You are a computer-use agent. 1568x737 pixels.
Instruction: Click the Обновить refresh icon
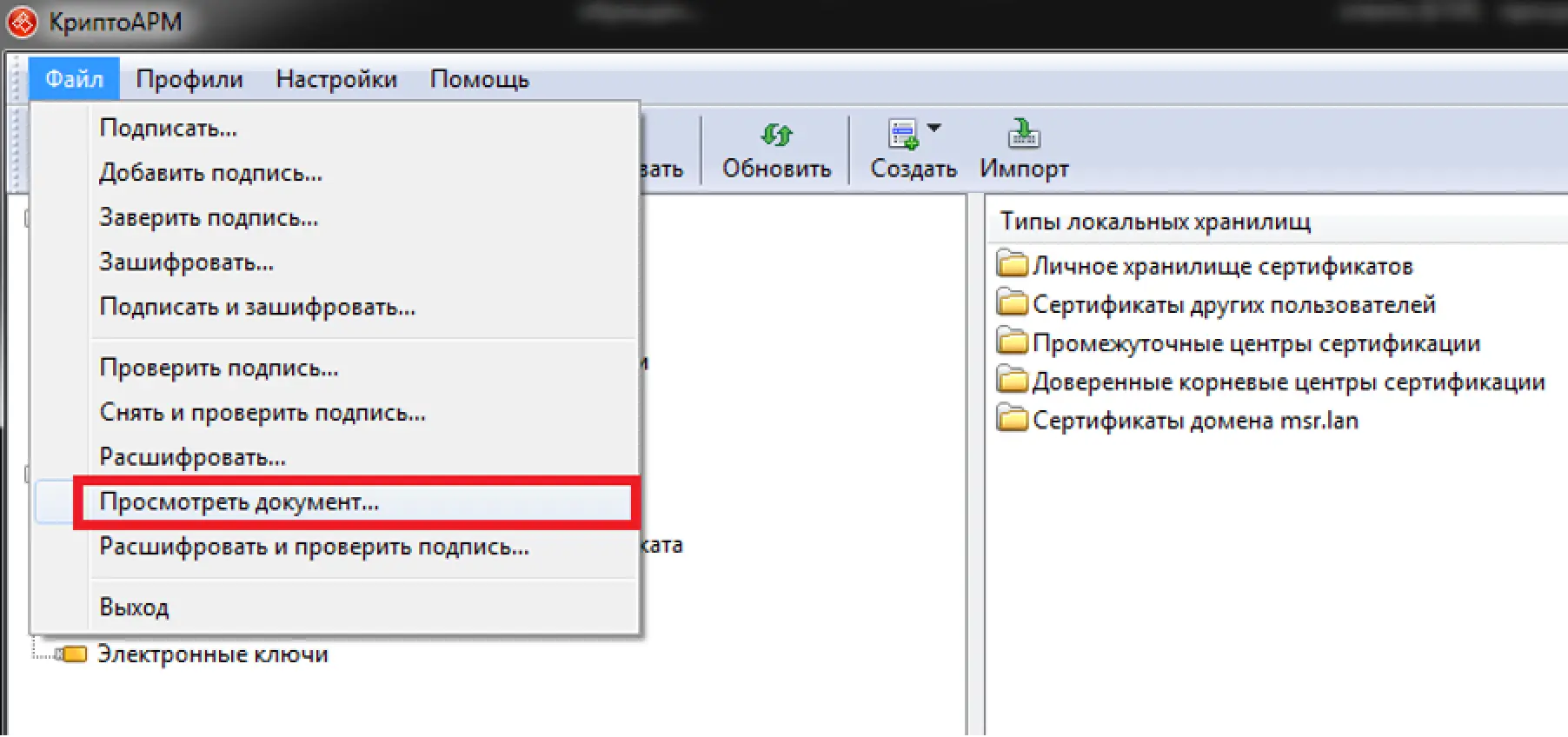pos(776,135)
